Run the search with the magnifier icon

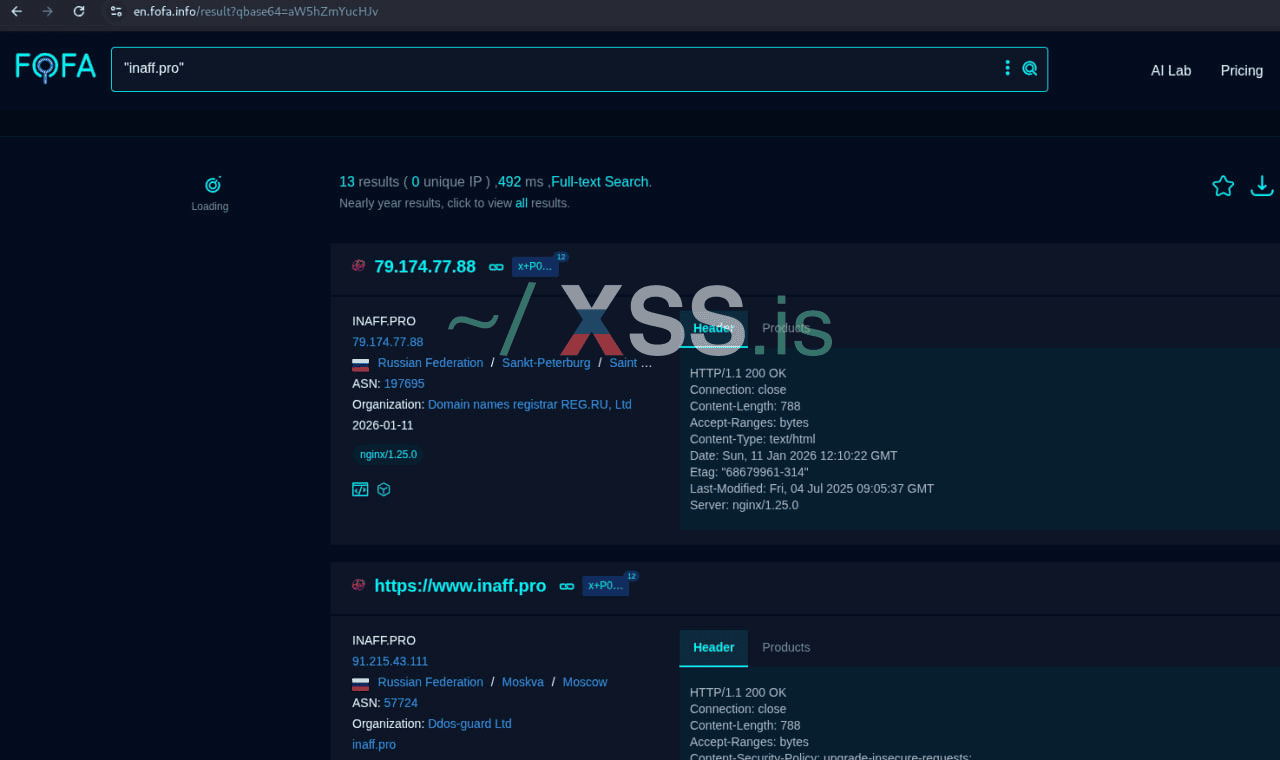(x=1029, y=68)
